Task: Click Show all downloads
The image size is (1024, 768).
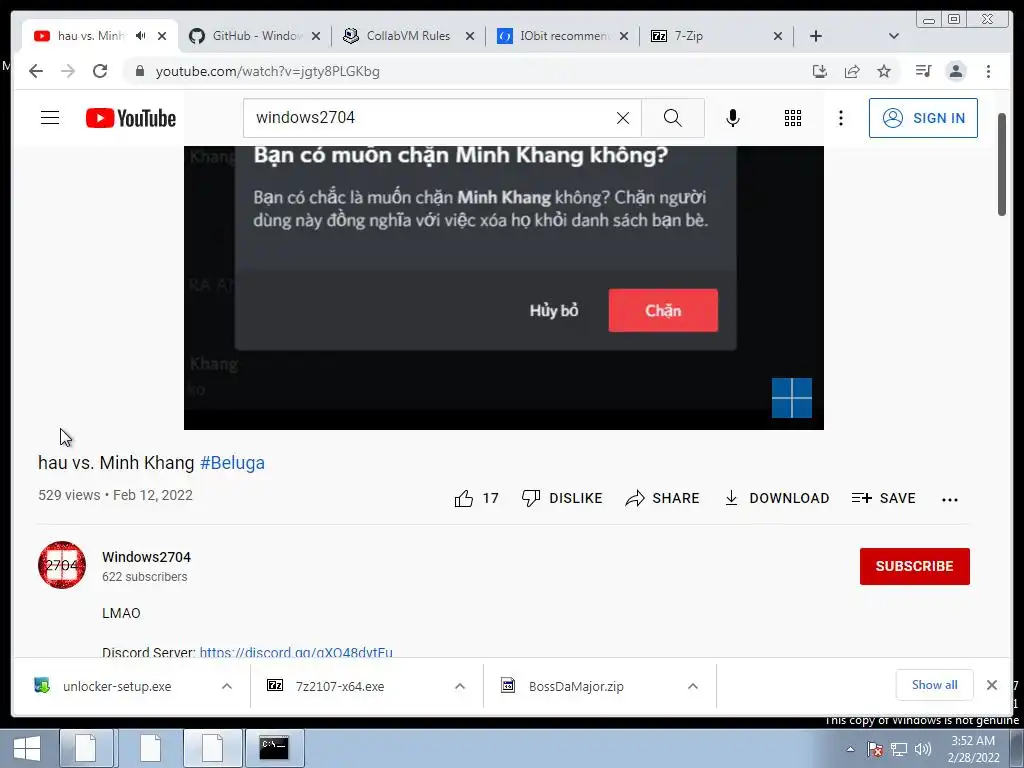Action: (x=935, y=685)
